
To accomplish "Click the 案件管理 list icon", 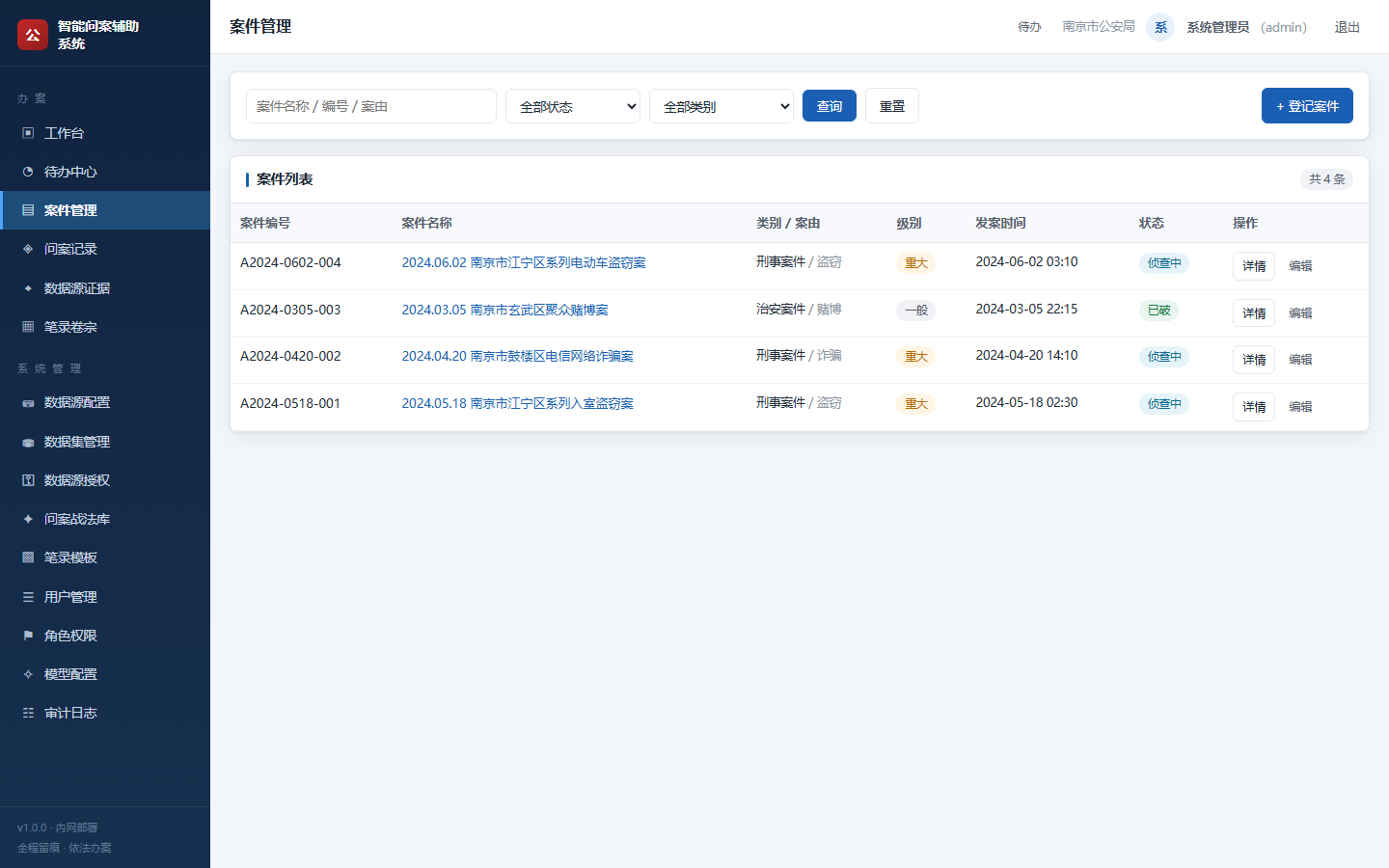I will 28,210.
